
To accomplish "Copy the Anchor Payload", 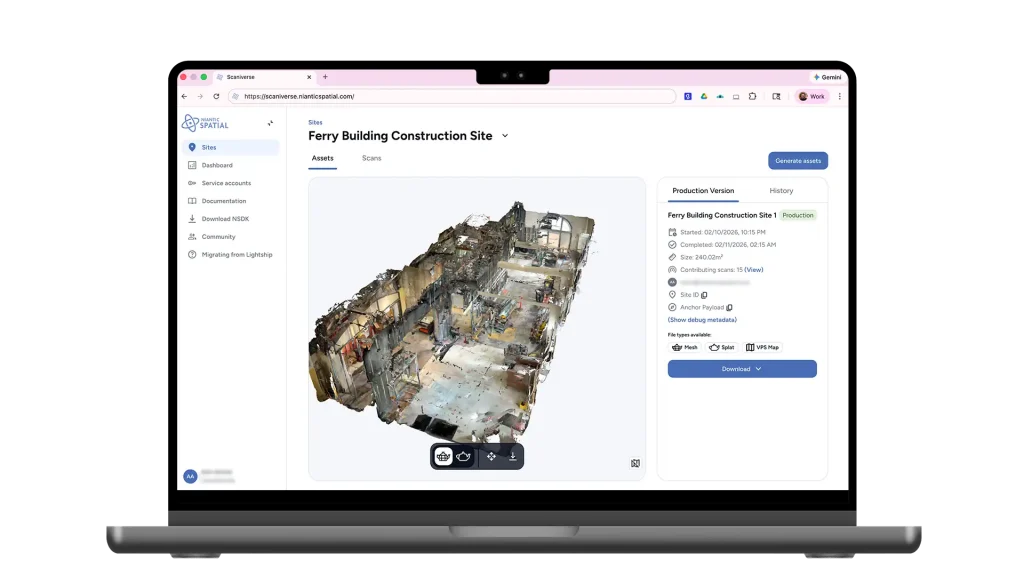I will pyautogui.click(x=729, y=308).
